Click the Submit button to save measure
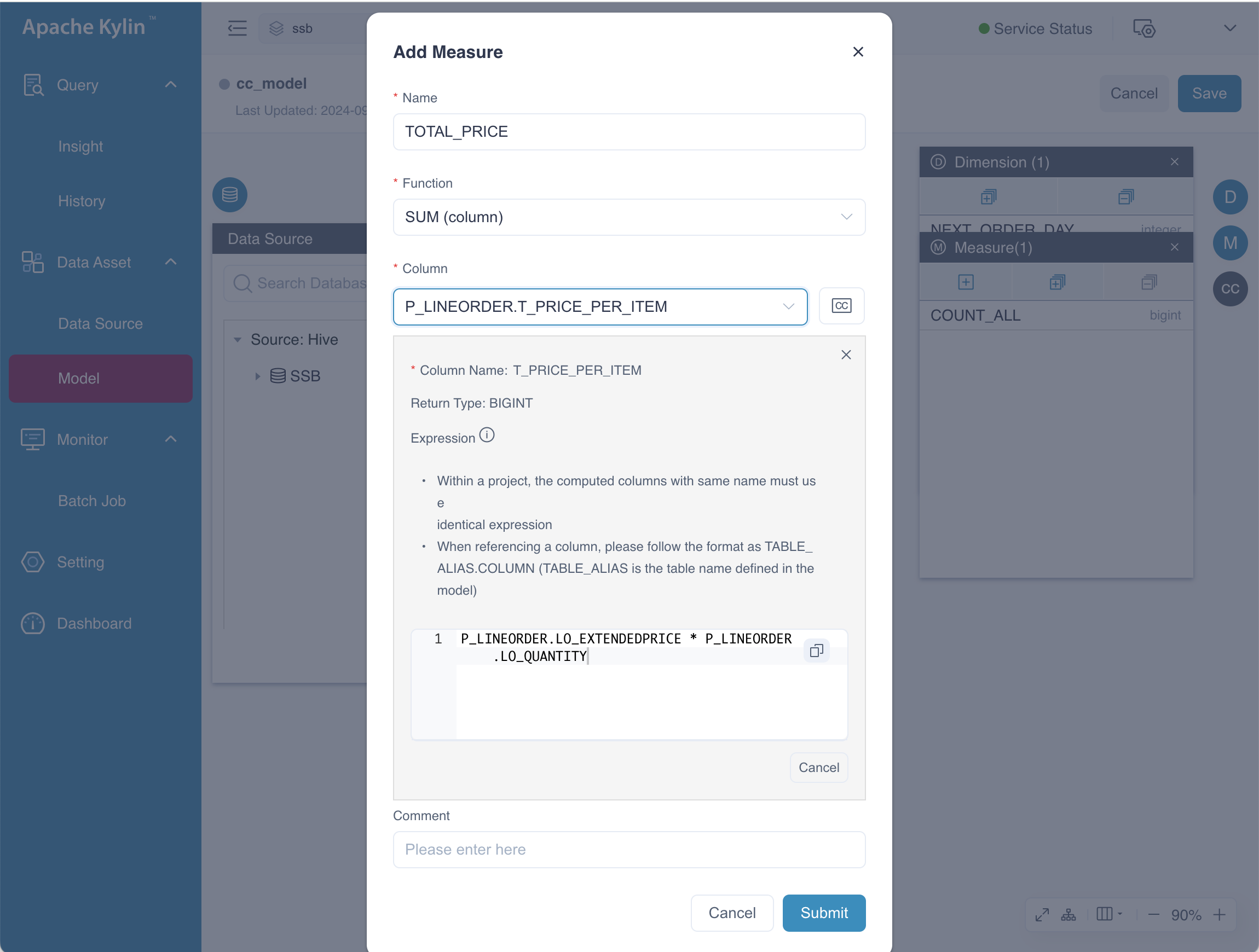The image size is (1259, 952). [823, 912]
